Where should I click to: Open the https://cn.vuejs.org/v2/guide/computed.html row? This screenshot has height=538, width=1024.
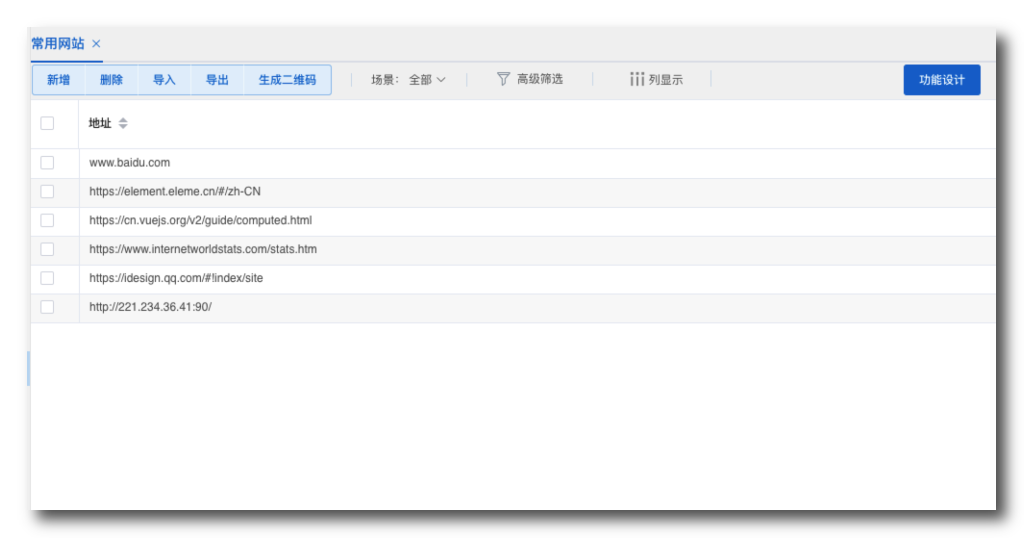click(513, 221)
